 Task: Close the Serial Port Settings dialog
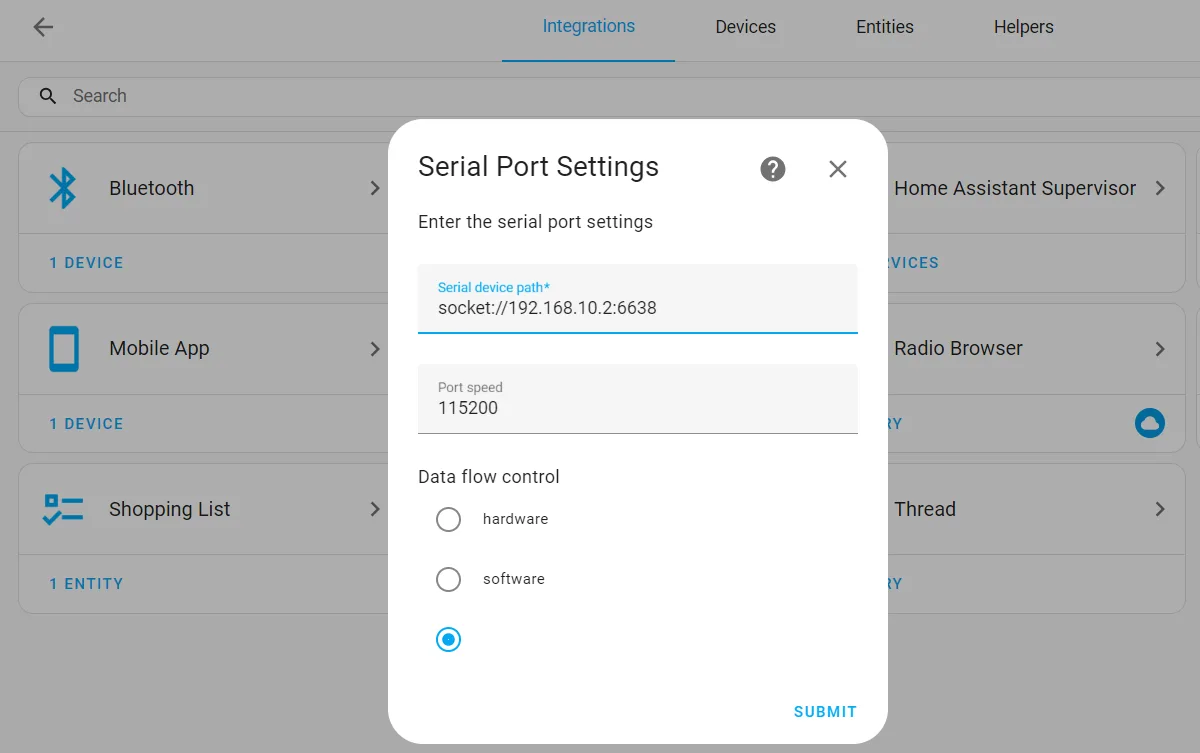point(837,169)
